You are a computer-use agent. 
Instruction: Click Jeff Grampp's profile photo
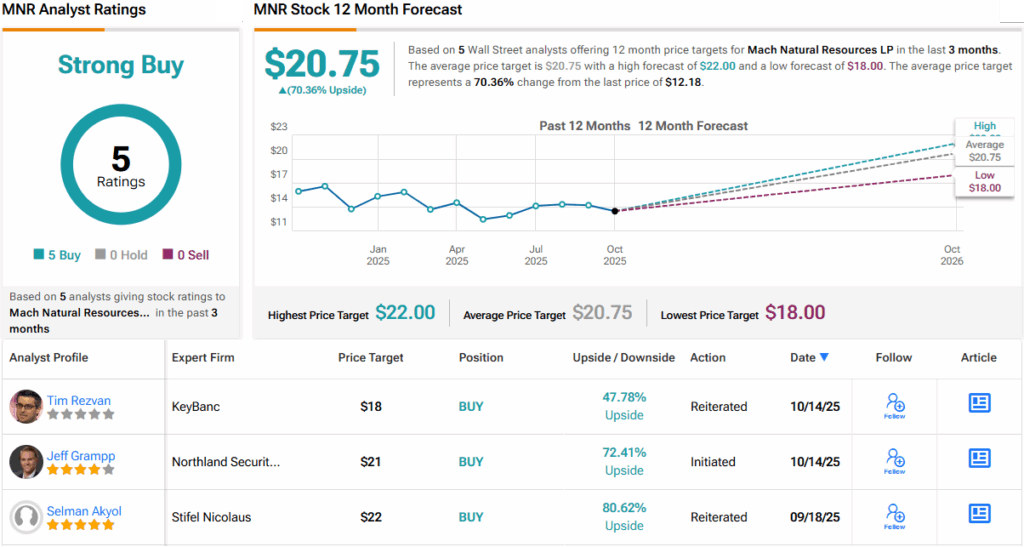point(26,462)
